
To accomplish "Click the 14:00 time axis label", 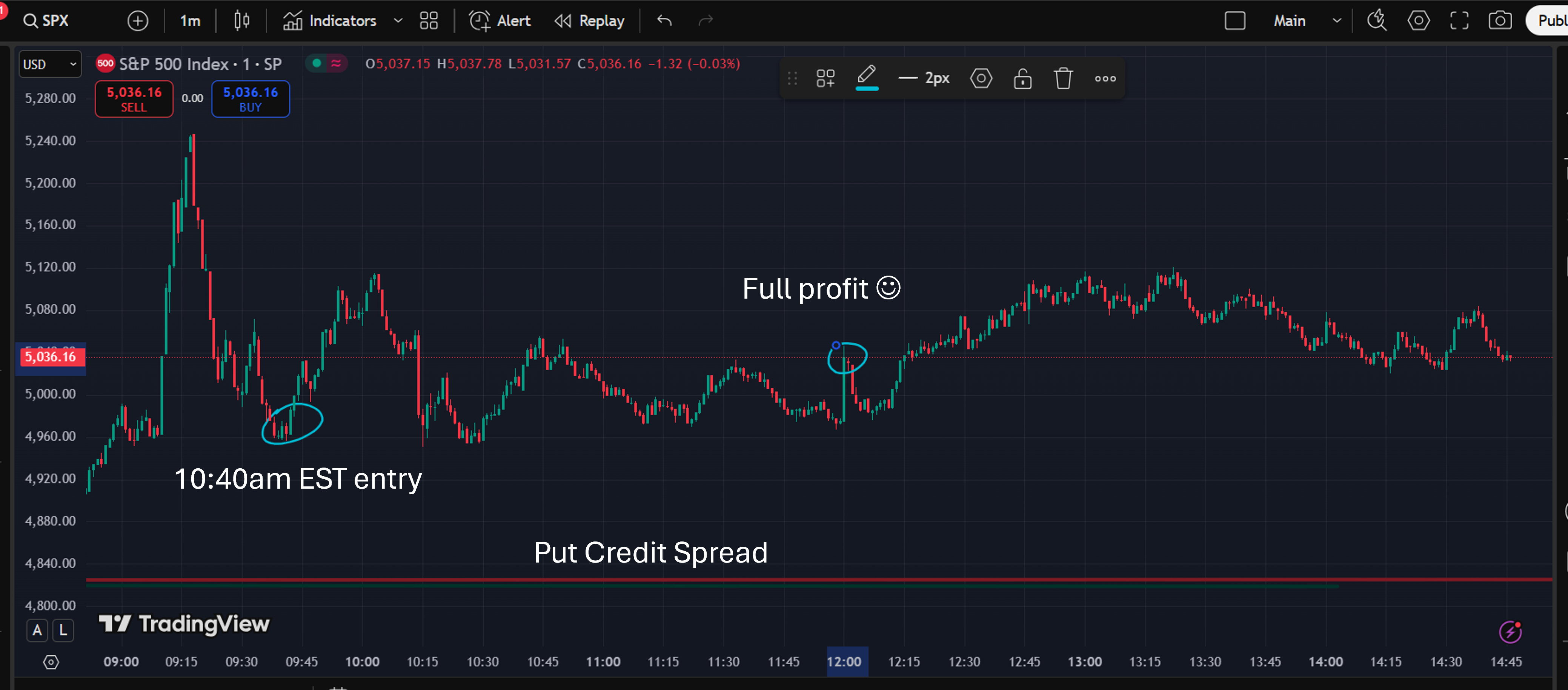I will pos(1326,661).
